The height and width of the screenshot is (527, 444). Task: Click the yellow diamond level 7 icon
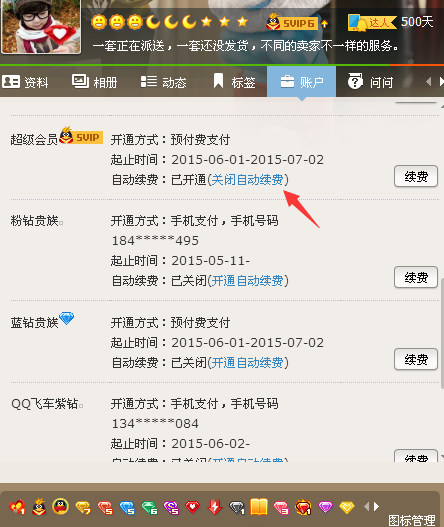click(x=83, y=508)
